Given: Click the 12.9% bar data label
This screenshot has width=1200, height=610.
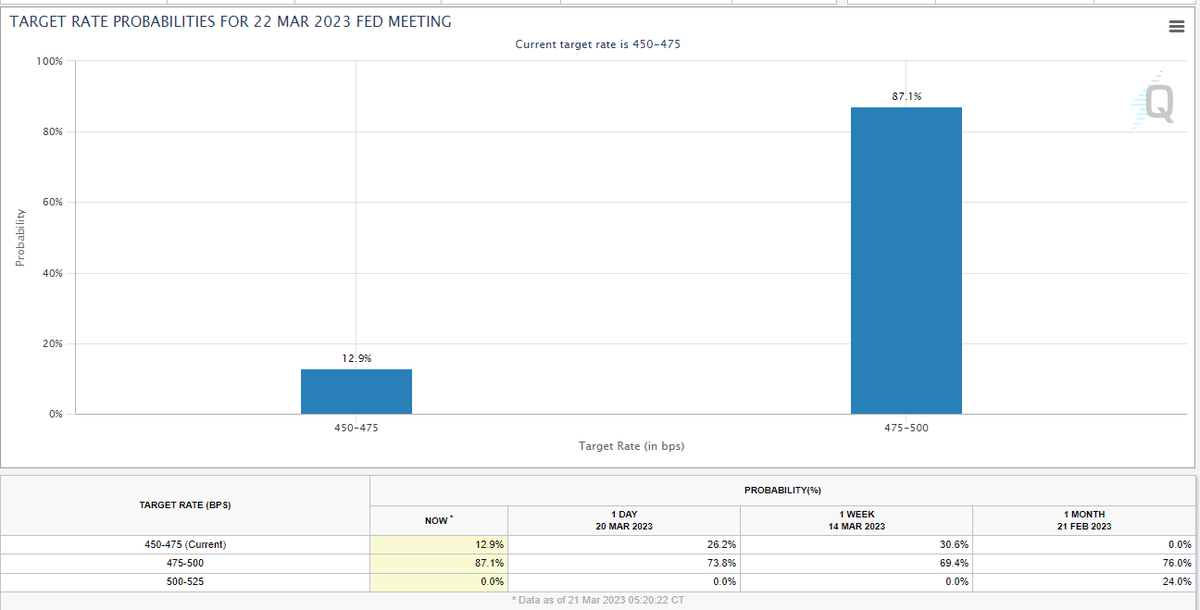Looking at the screenshot, I should click(356, 358).
